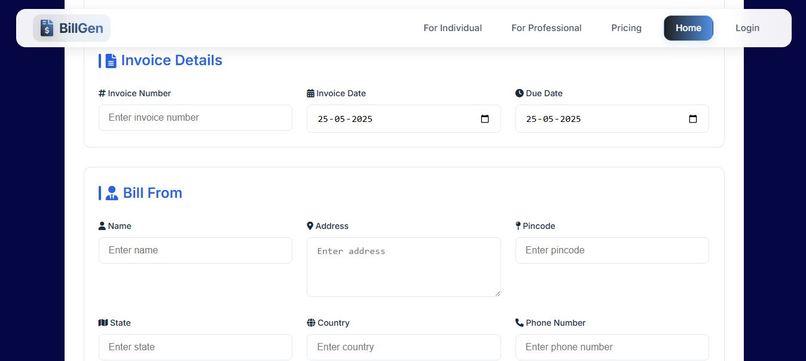Open the For Professional menu item
806x361 pixels.
click(546, 28)
